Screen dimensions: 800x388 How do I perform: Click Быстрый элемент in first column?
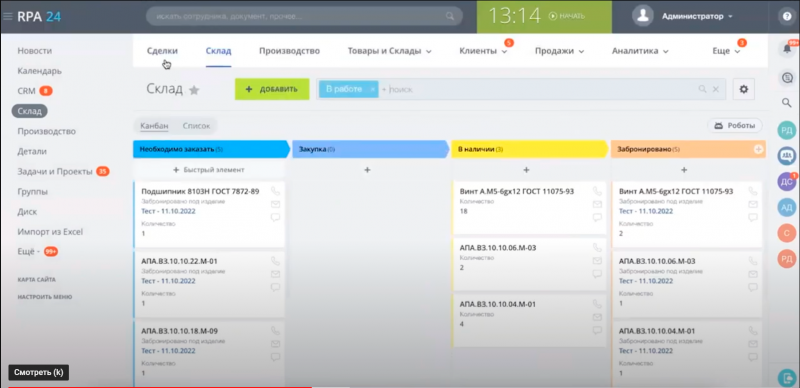209,169
